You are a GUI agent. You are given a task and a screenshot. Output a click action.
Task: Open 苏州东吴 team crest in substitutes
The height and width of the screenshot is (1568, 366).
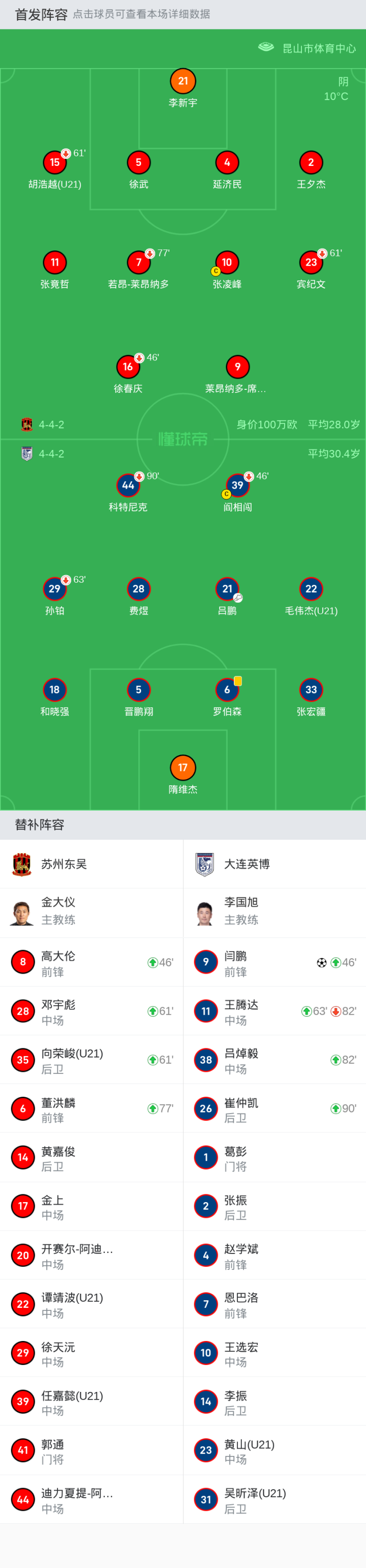[x=22, y=864]
